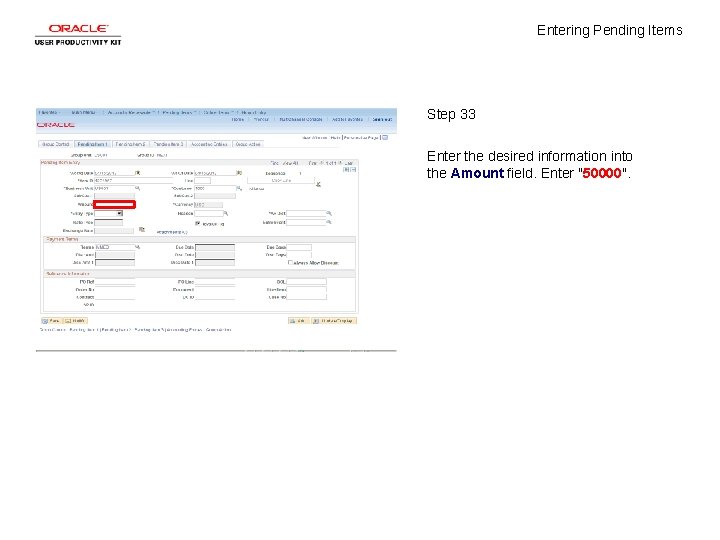Click the Notify button
Image resolution: width=720 pixels, height=540 pixels.
(75, 321)
